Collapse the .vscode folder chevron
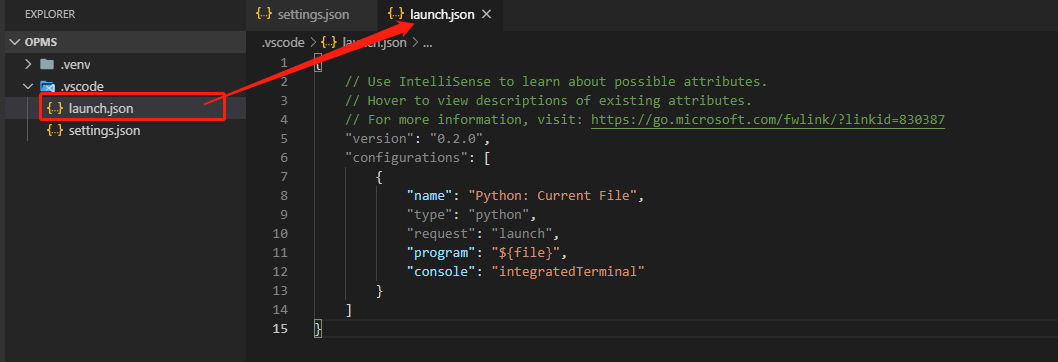1058x362 pixels. (x=28, y=86)
